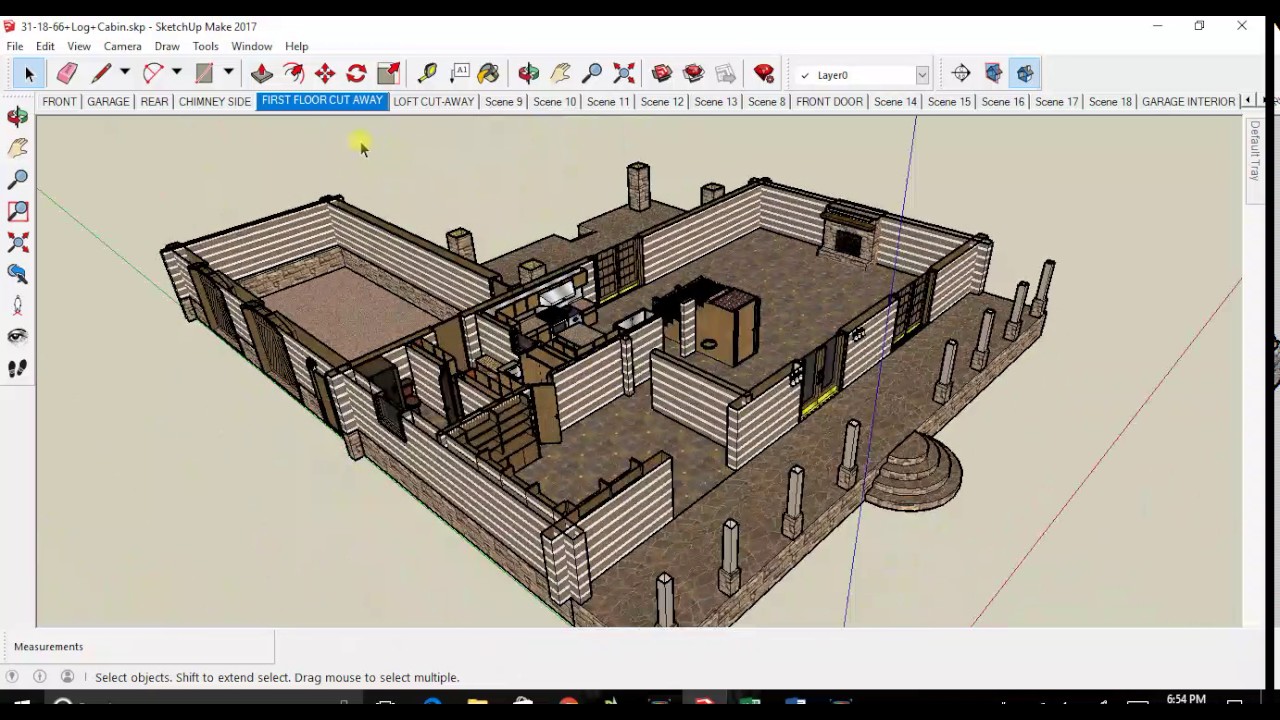Viewport: 1280px width, 720px height.
Task: Activate the Look Around eye tool
Action: pyautogui.click(x=18, y=337)
